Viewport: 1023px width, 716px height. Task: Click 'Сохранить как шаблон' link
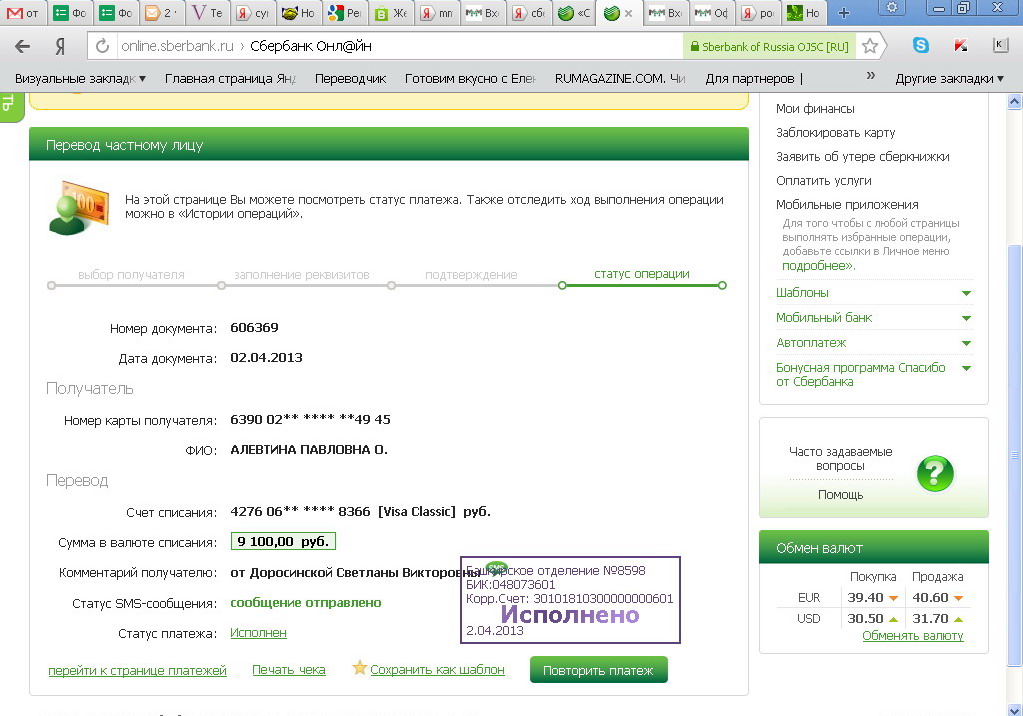click(437, 670)
